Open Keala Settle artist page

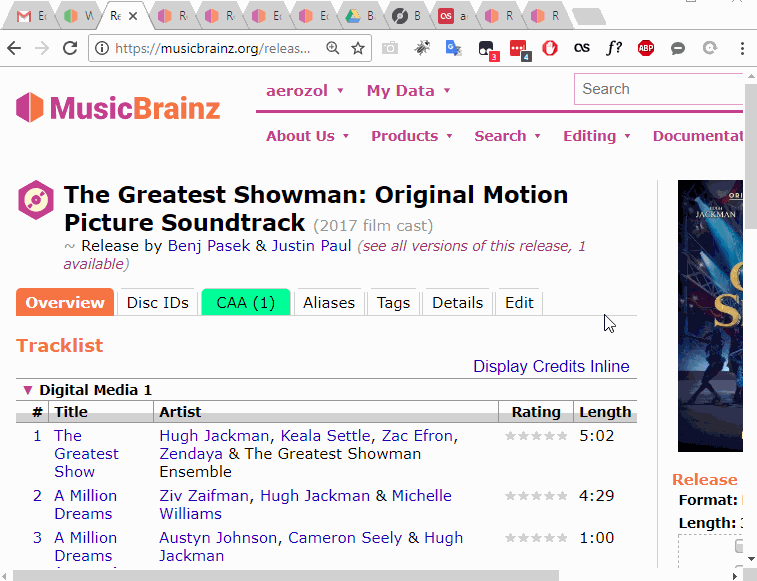325,436
